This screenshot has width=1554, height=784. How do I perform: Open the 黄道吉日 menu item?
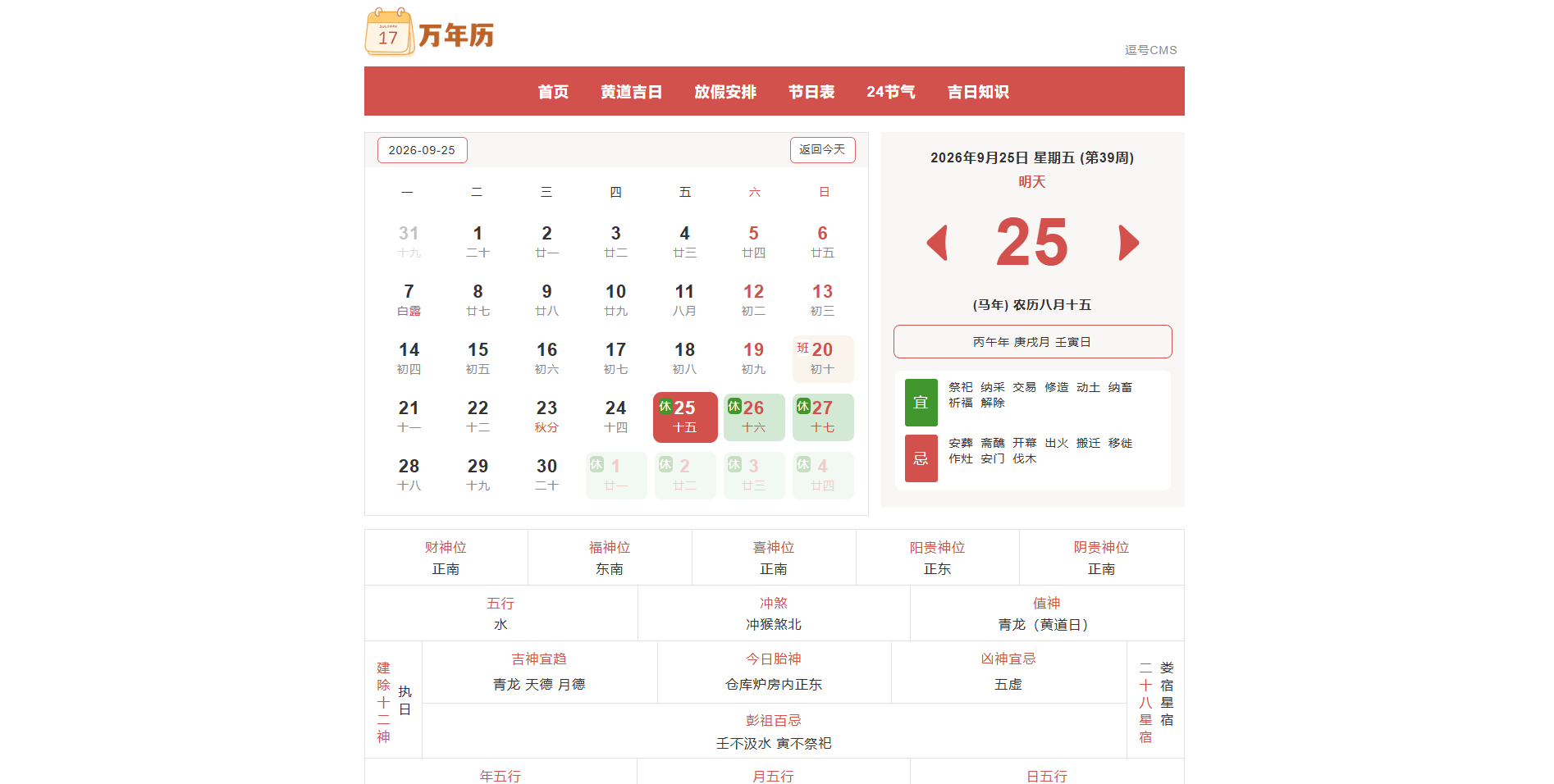pos(631,92)
